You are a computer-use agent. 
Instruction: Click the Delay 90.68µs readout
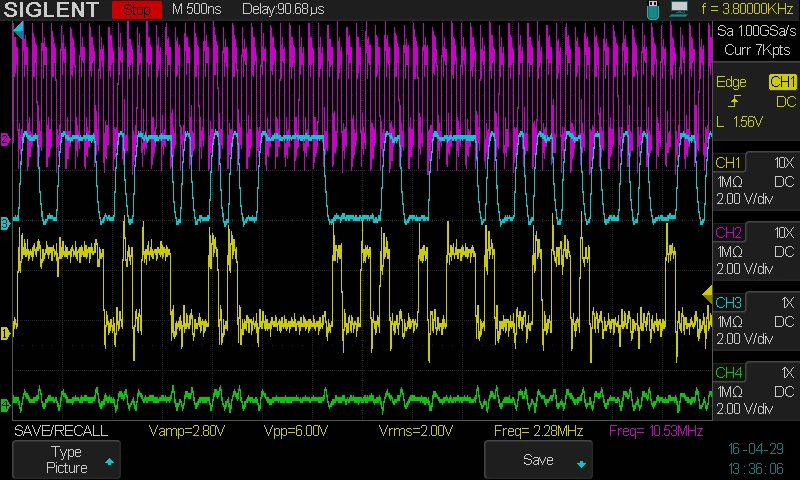(x=283, y=9)
